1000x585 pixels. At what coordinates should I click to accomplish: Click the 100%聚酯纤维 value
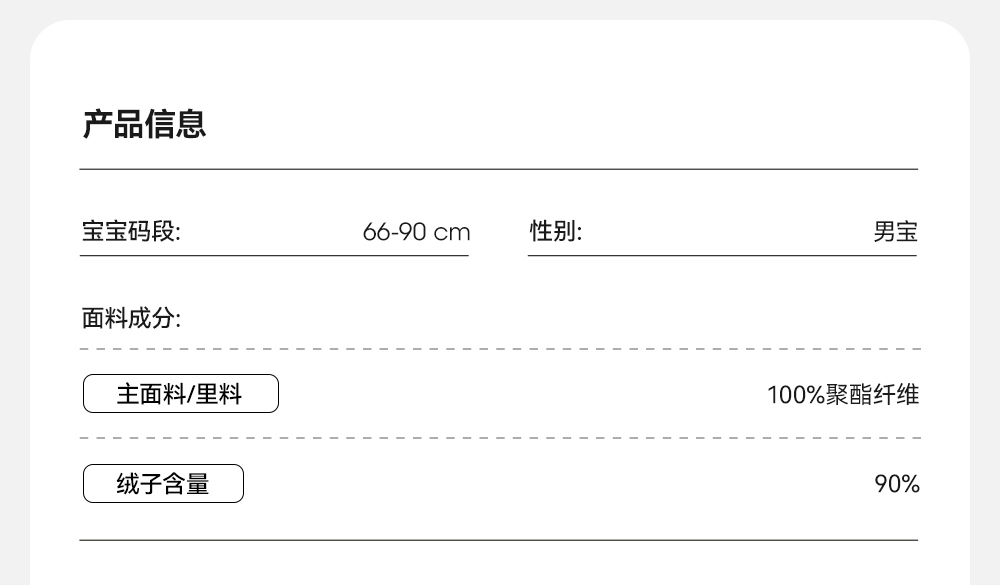coord(842,394)
